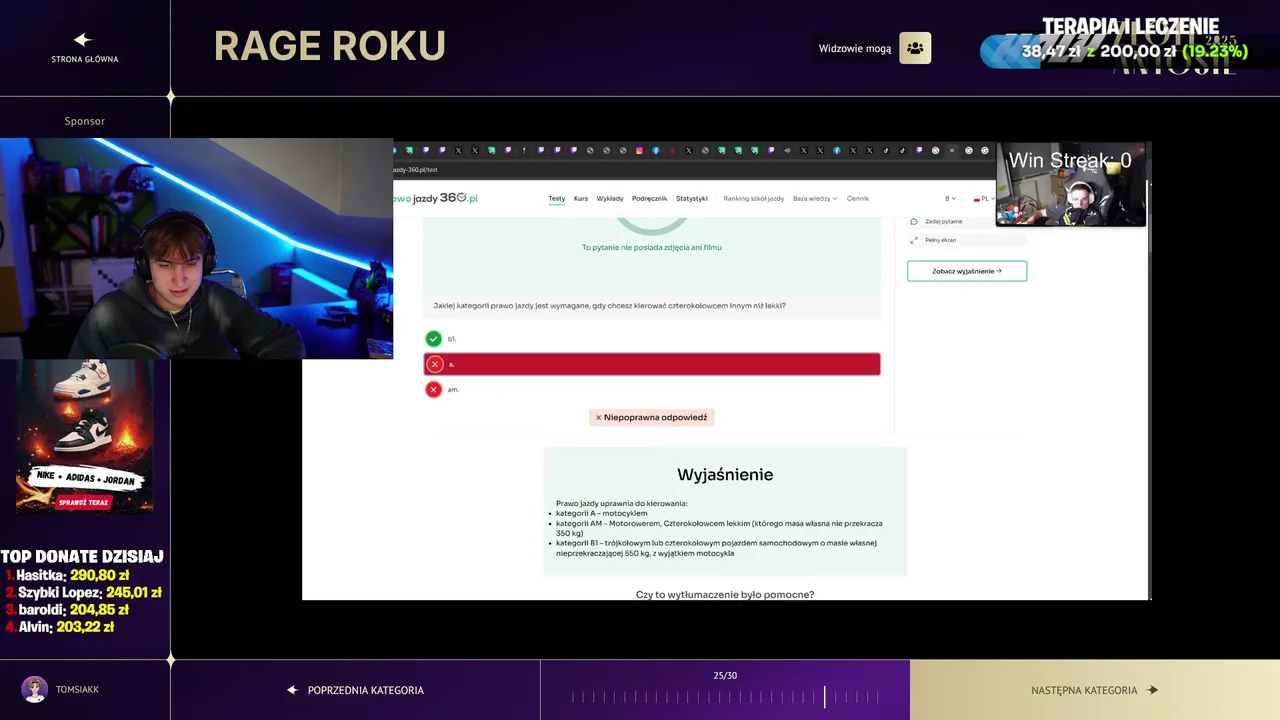
Task: Click the Wyjaśnienie heading
Action: pos(725,474)
